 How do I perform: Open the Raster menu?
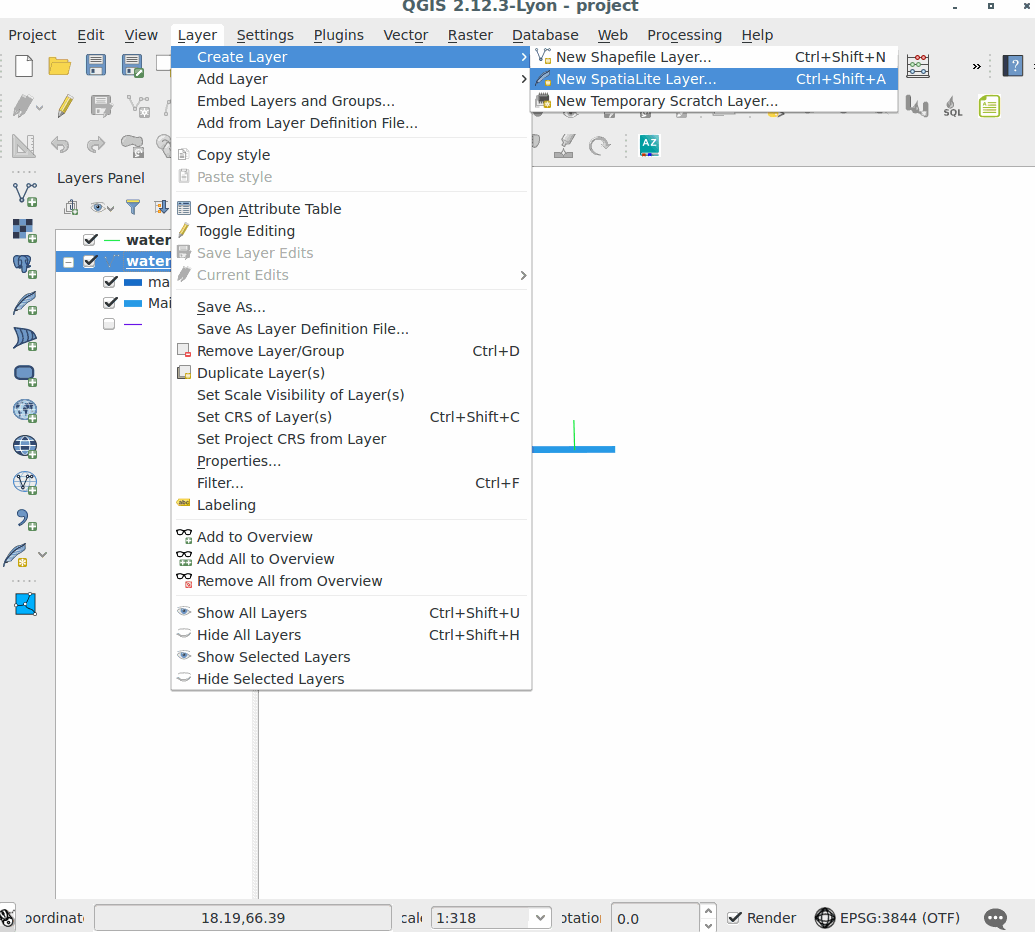click(470, 35)
